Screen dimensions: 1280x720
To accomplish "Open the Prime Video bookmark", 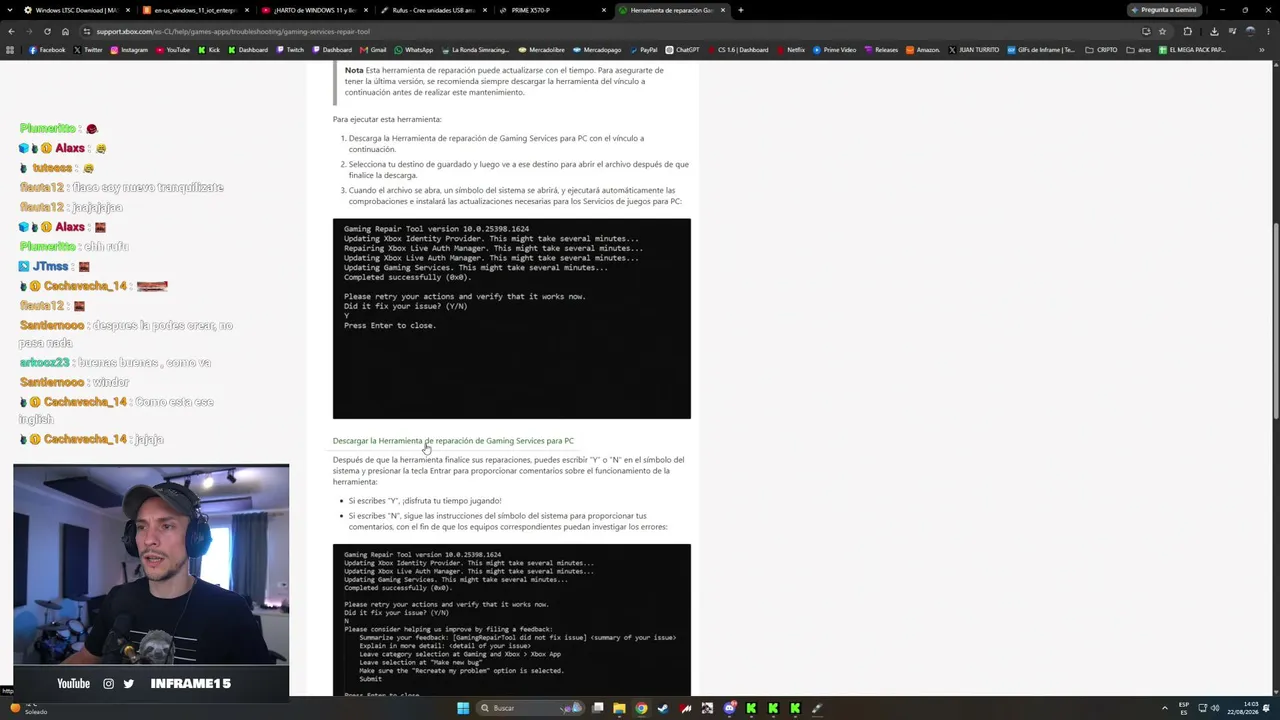I will point(835,50).
